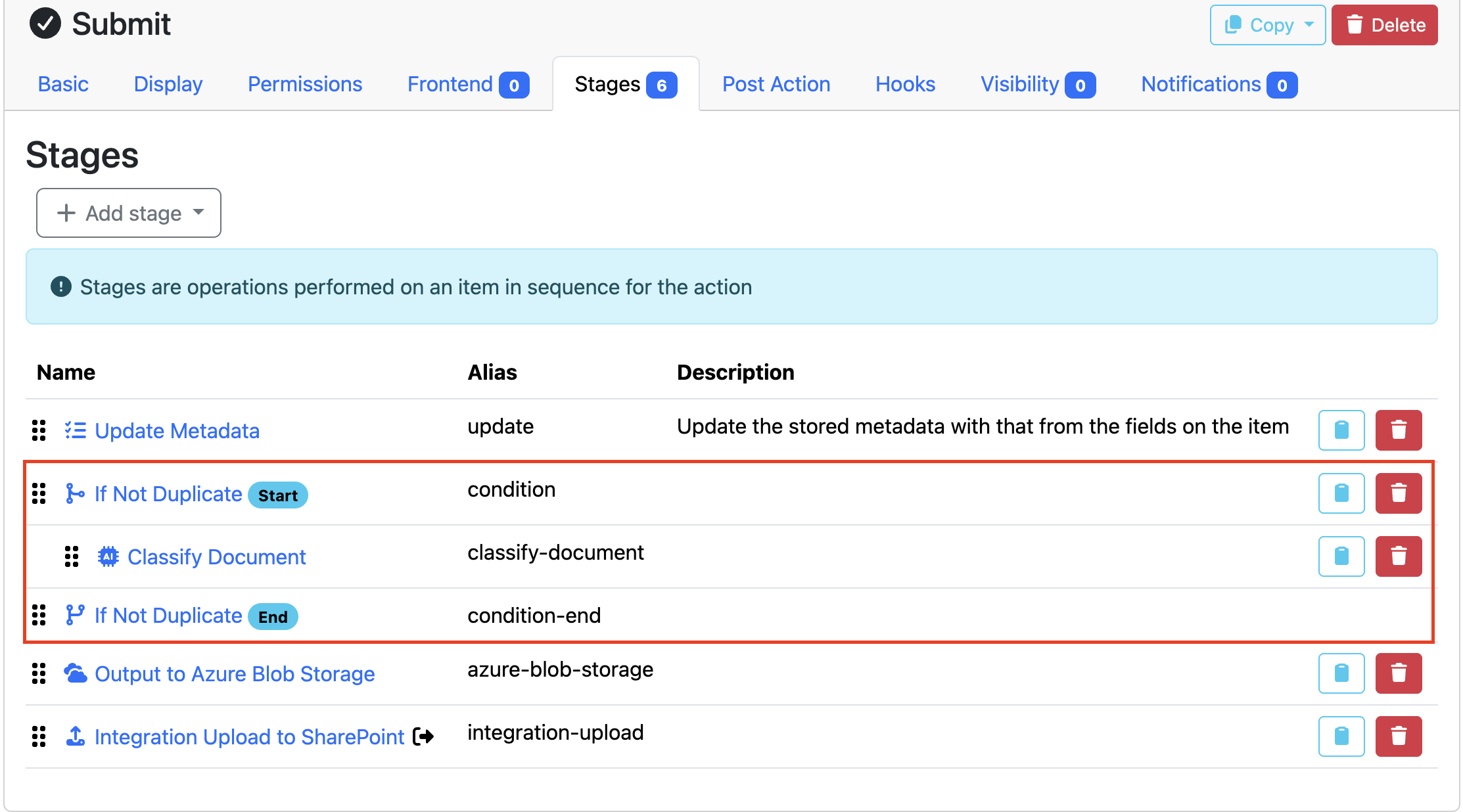
Task: Click the 'condition-end' alias text
Action: 534,615
